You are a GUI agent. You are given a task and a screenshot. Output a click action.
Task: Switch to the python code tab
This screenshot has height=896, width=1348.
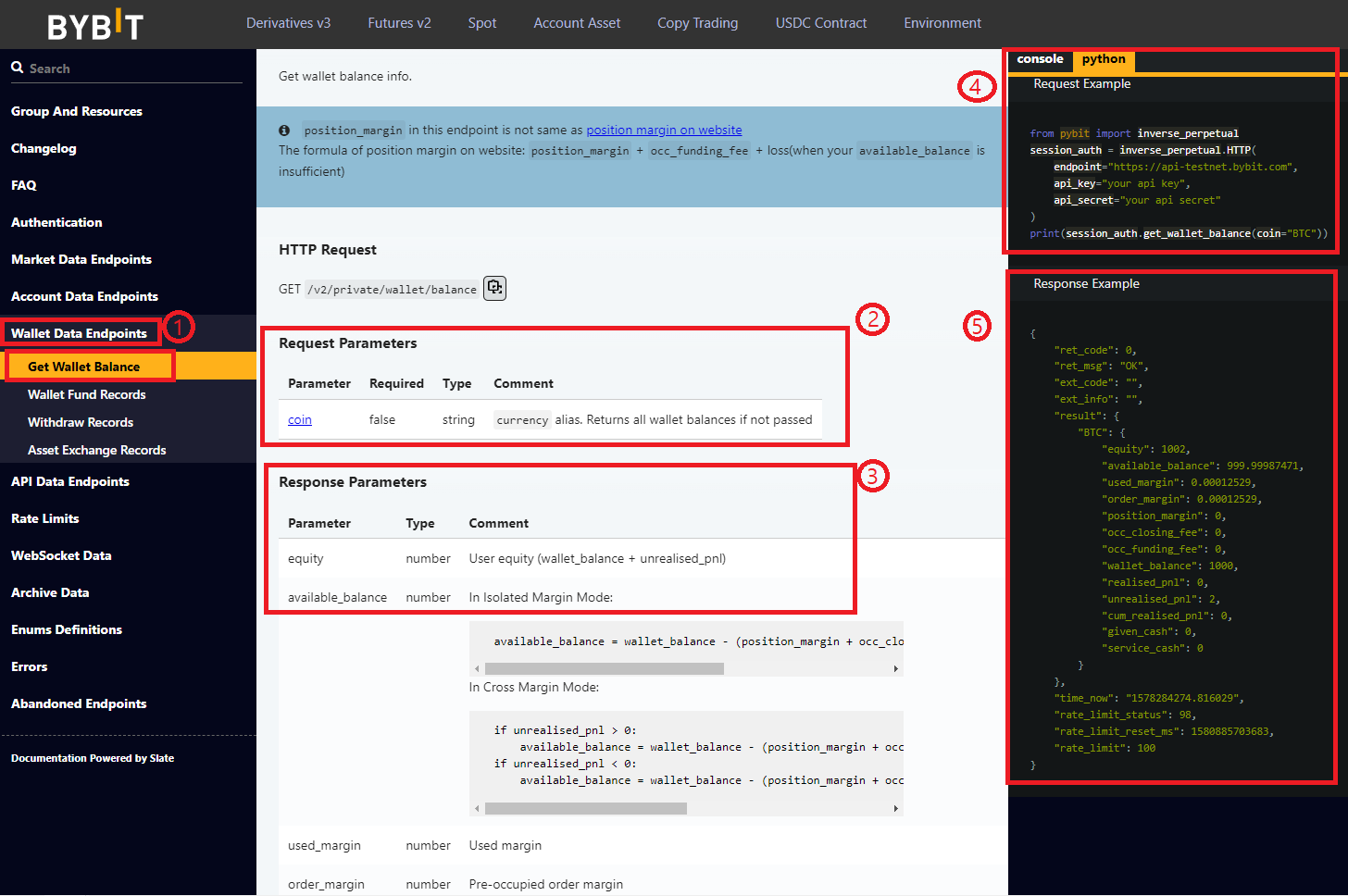pos(1104,59)
